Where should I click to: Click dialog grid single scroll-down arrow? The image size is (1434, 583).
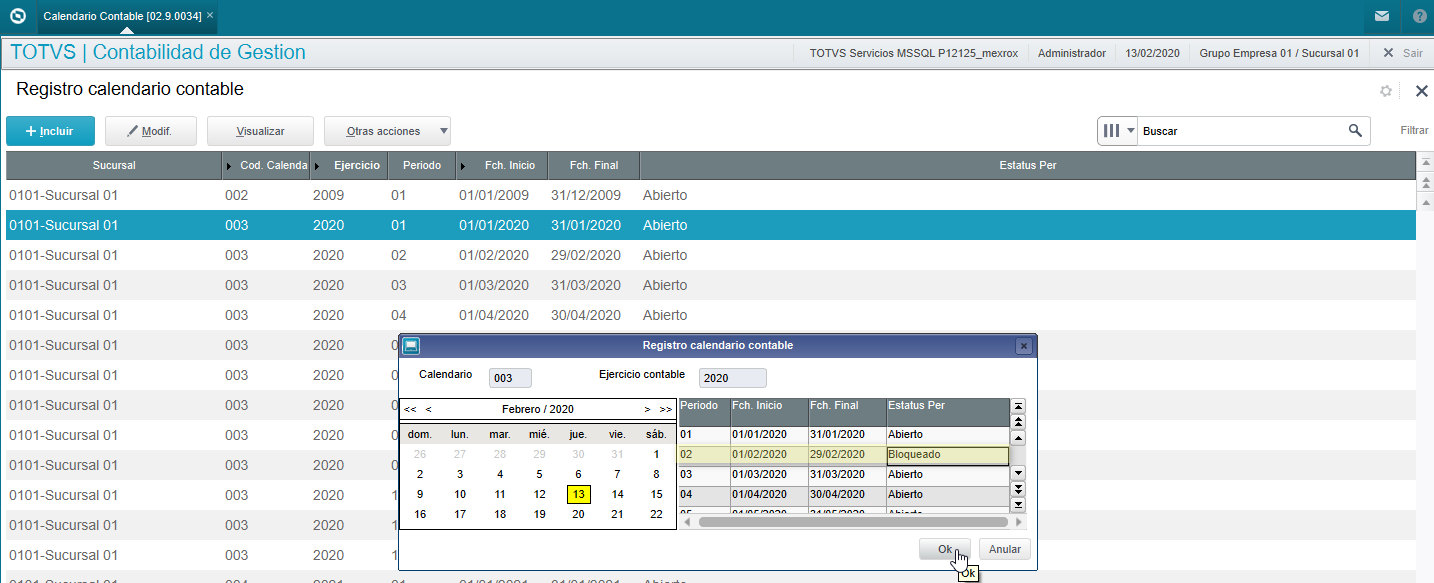coord(1019,472)
